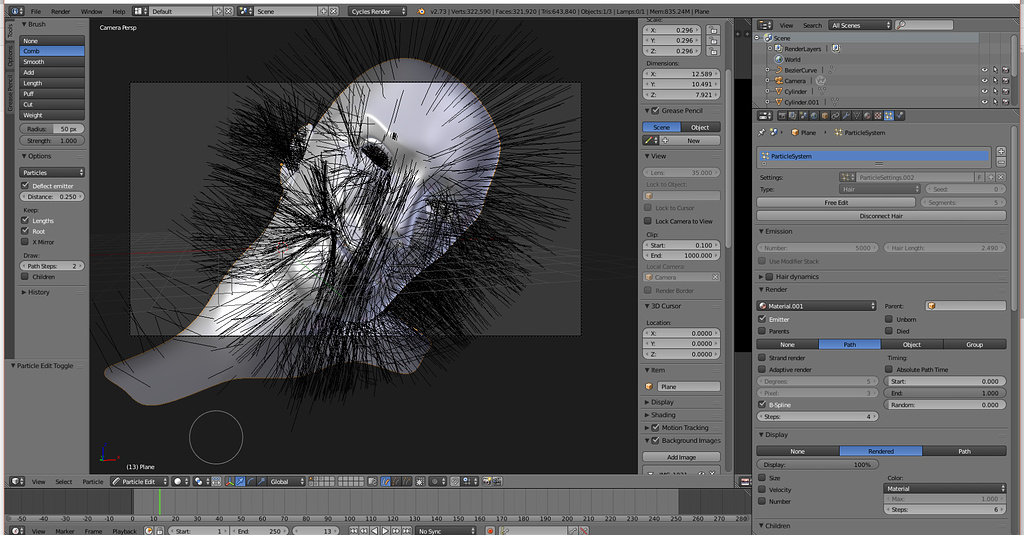
Task: Add a new screen layout
Action: tap(217, 11)
